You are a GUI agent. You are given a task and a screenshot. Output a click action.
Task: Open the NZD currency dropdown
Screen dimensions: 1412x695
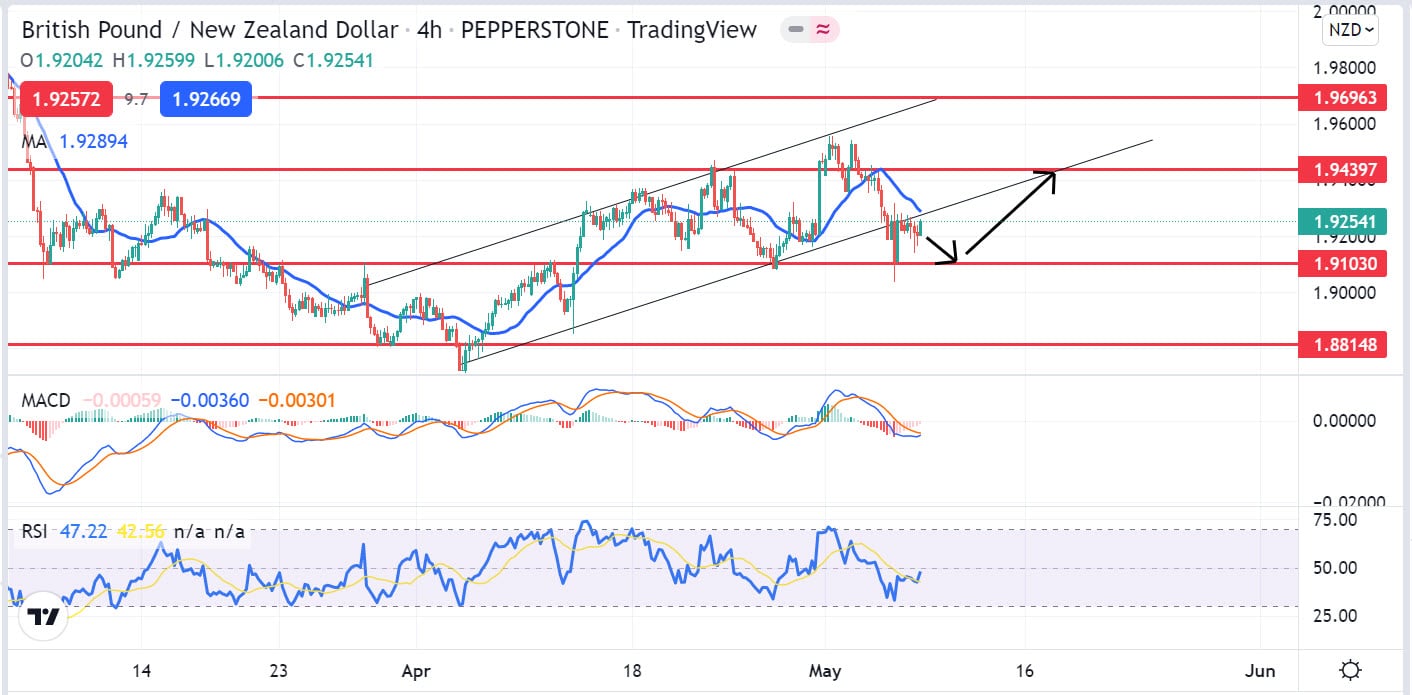(1350, 30)
